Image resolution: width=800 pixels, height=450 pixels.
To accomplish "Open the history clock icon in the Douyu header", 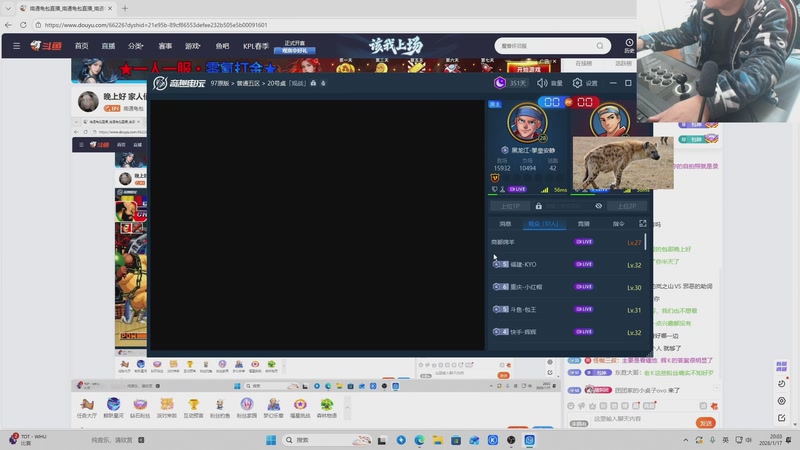I will click(629, 45).
